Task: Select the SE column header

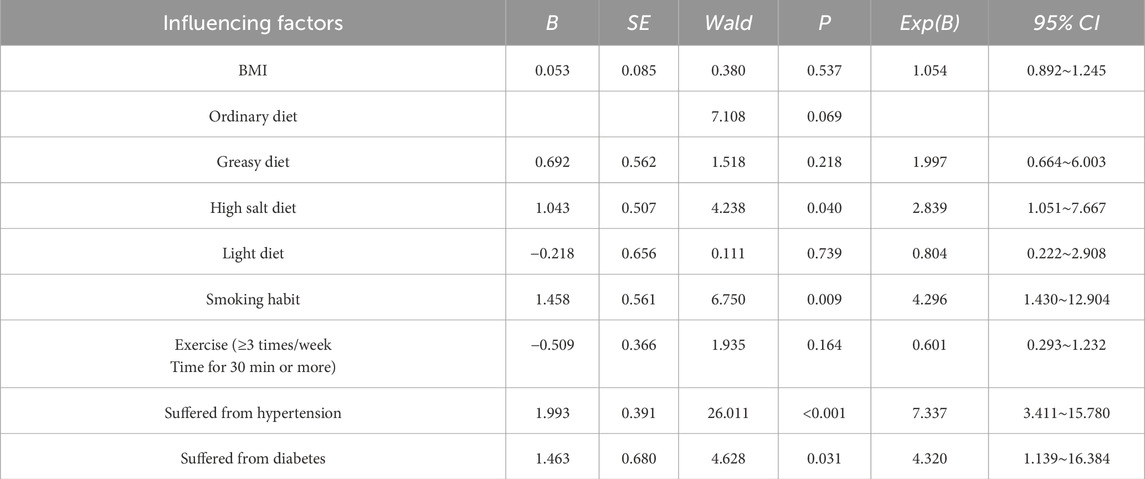Action: point(638,24)
